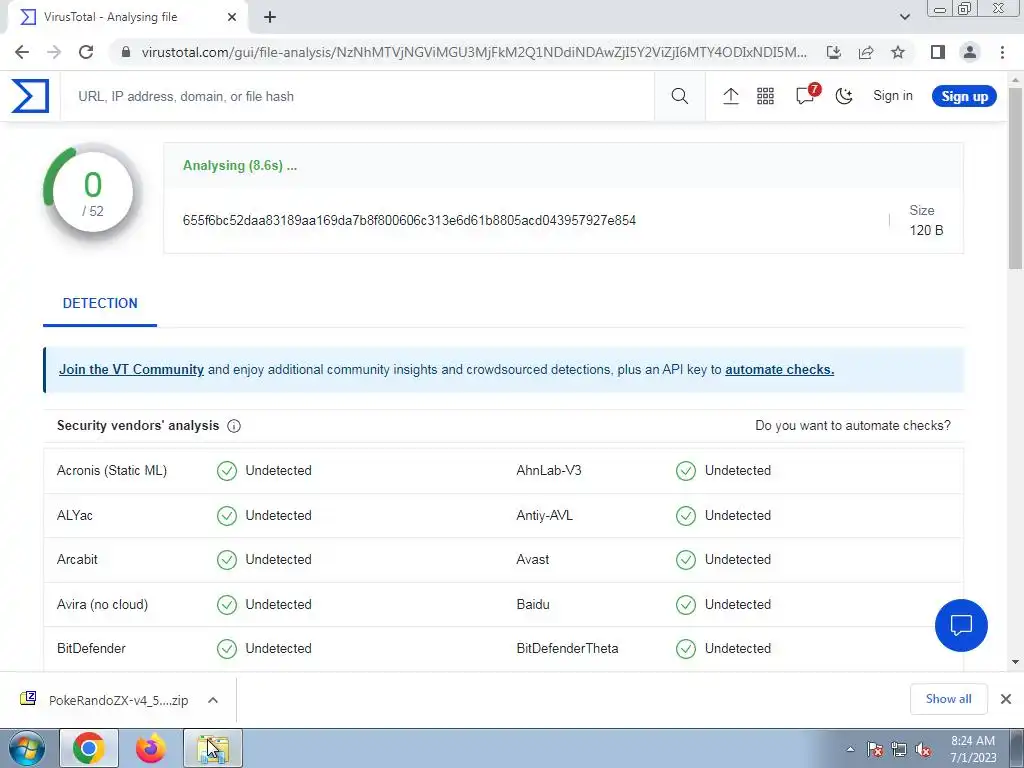Image resolution: width=1024 pixels, height=768 pixels.
Task: Open the apps grid icon
Action: coord(765,96)
